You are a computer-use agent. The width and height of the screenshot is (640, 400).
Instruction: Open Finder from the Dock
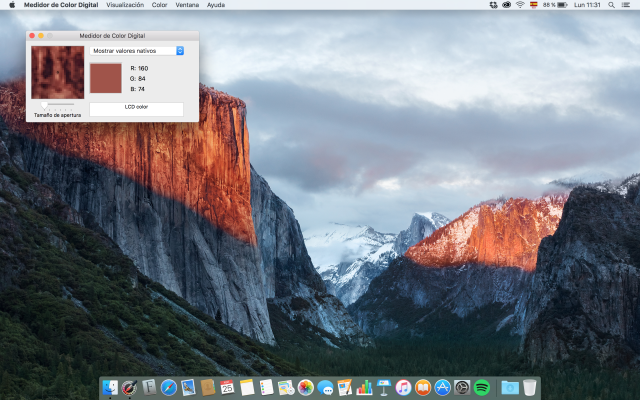point(110,387)
